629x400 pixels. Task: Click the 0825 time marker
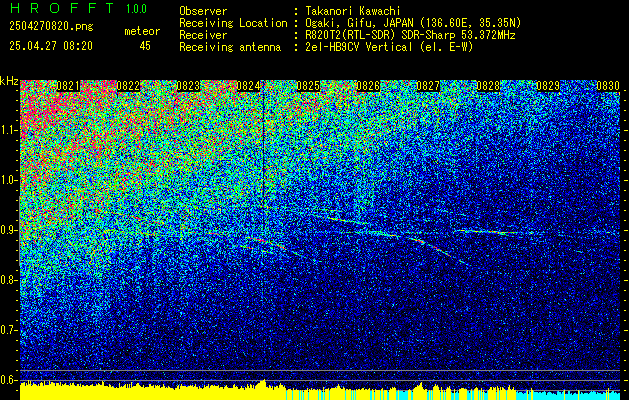(308, 86)
